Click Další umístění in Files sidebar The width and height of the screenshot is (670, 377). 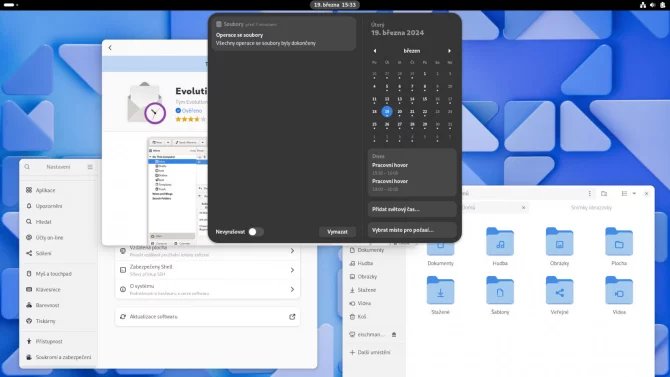click(374, 353)
